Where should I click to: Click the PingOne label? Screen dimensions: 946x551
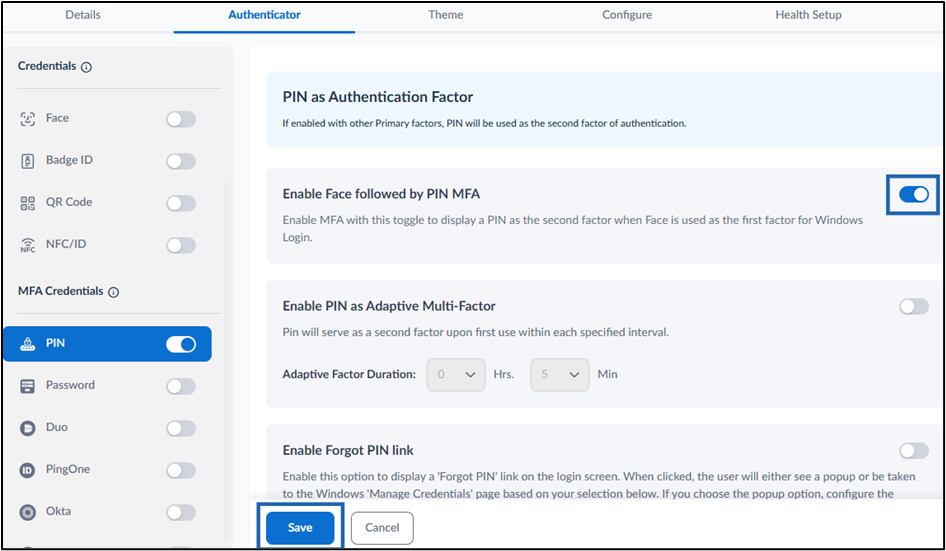[68, 470]
